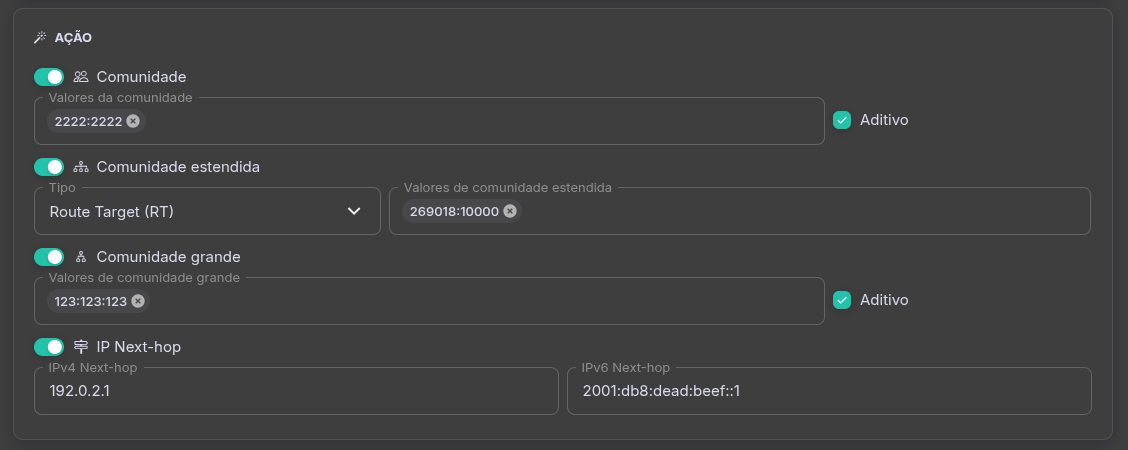
Task: Click the IP Next-hop signpost icon
Action: [x=81, y=347]
